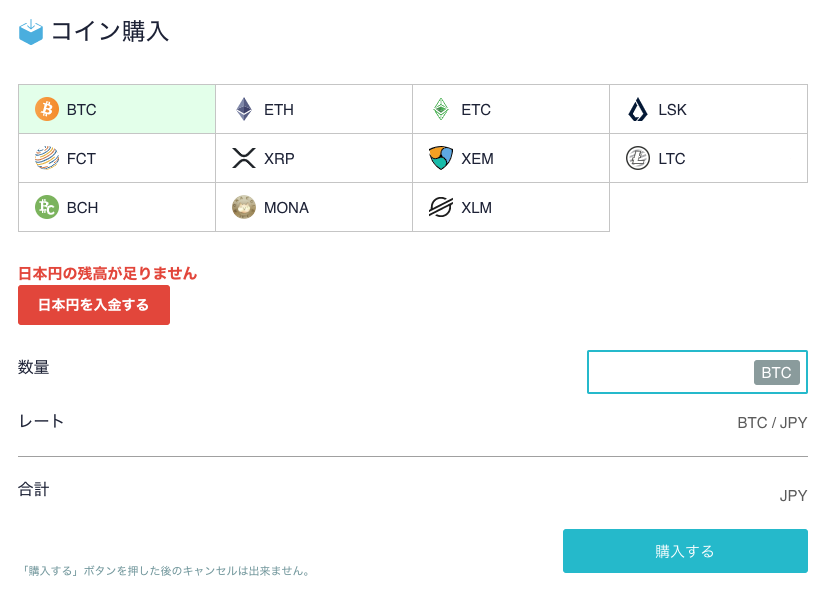This screenshot has width=830, height=600.
Task: Click the Monacoin cat coin icon
Action: (244, 207)
